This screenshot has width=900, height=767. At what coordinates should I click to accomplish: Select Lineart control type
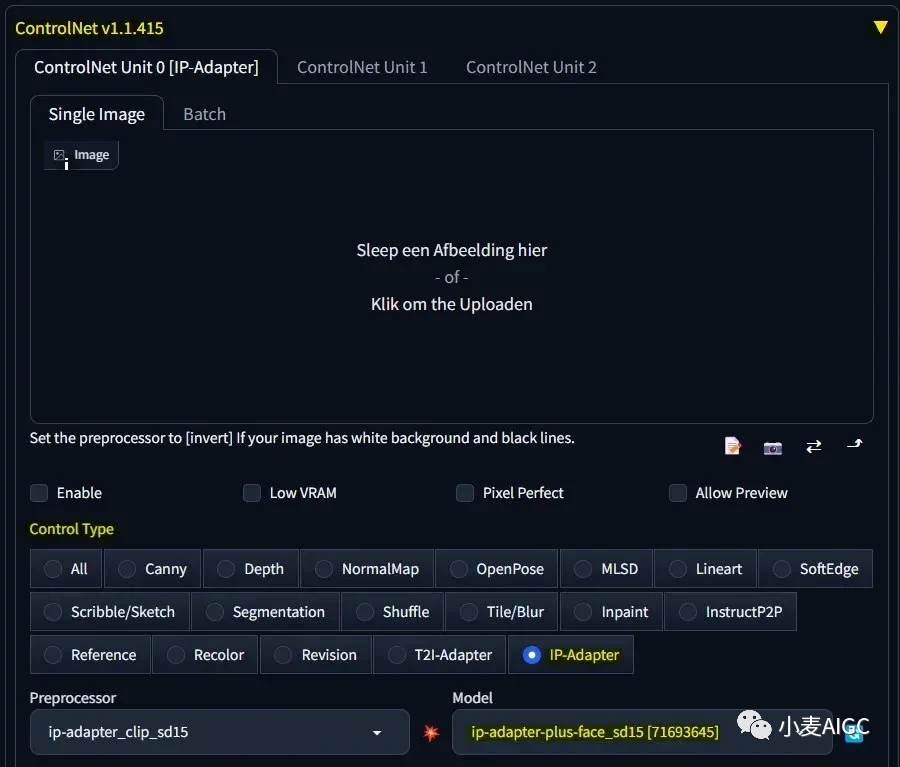click(x=705, y=568)
